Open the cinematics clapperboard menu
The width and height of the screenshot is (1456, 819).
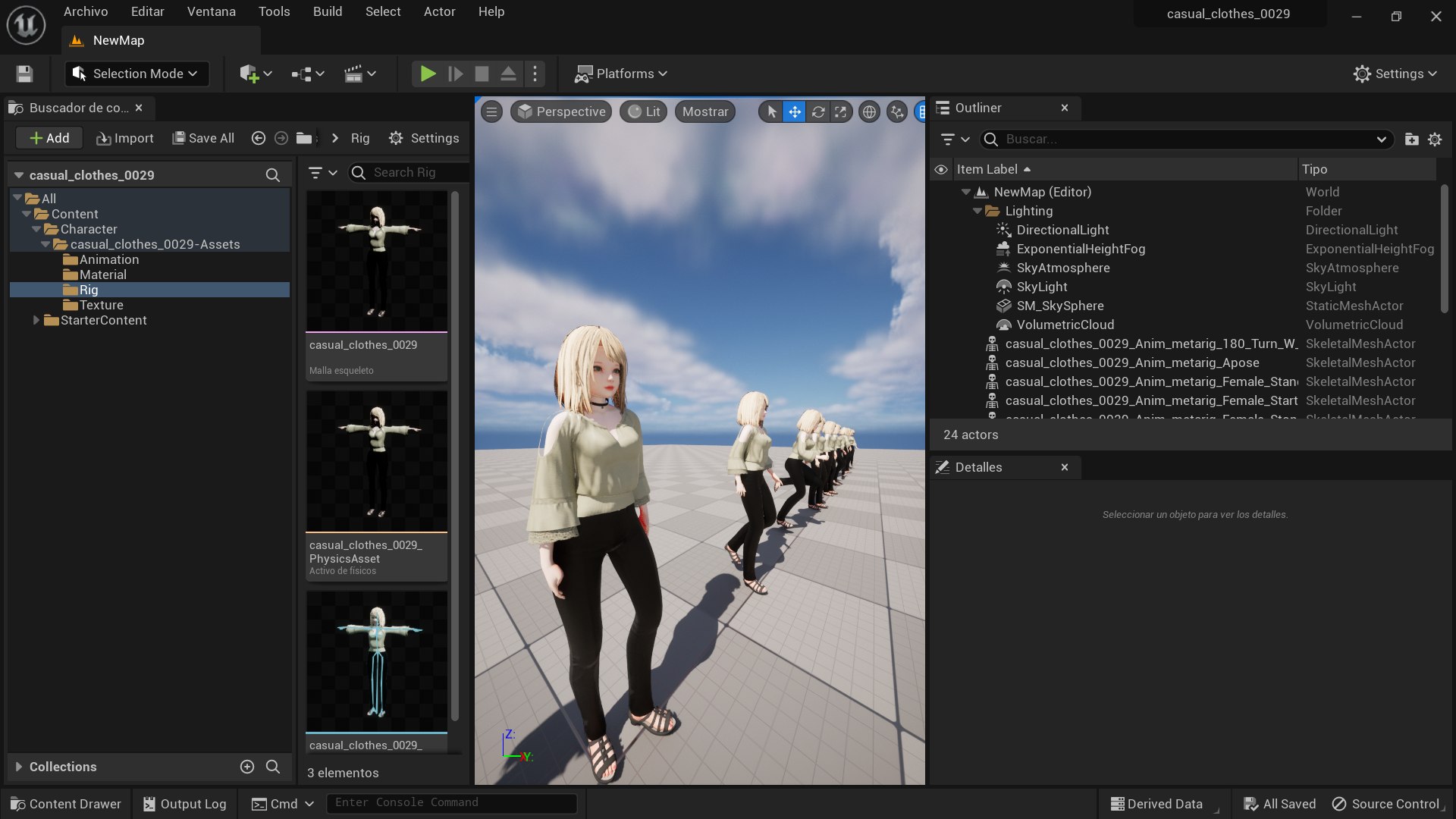click(359, 74)
